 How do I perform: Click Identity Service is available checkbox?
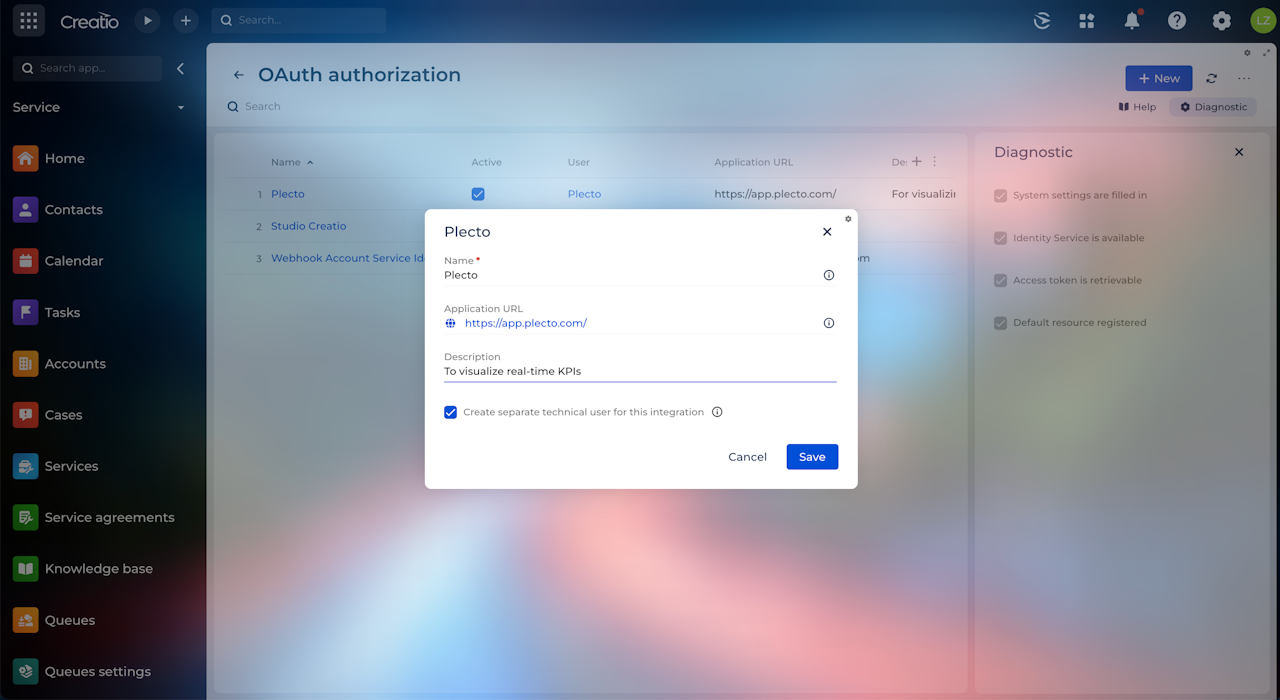[x=1000, y=238]
